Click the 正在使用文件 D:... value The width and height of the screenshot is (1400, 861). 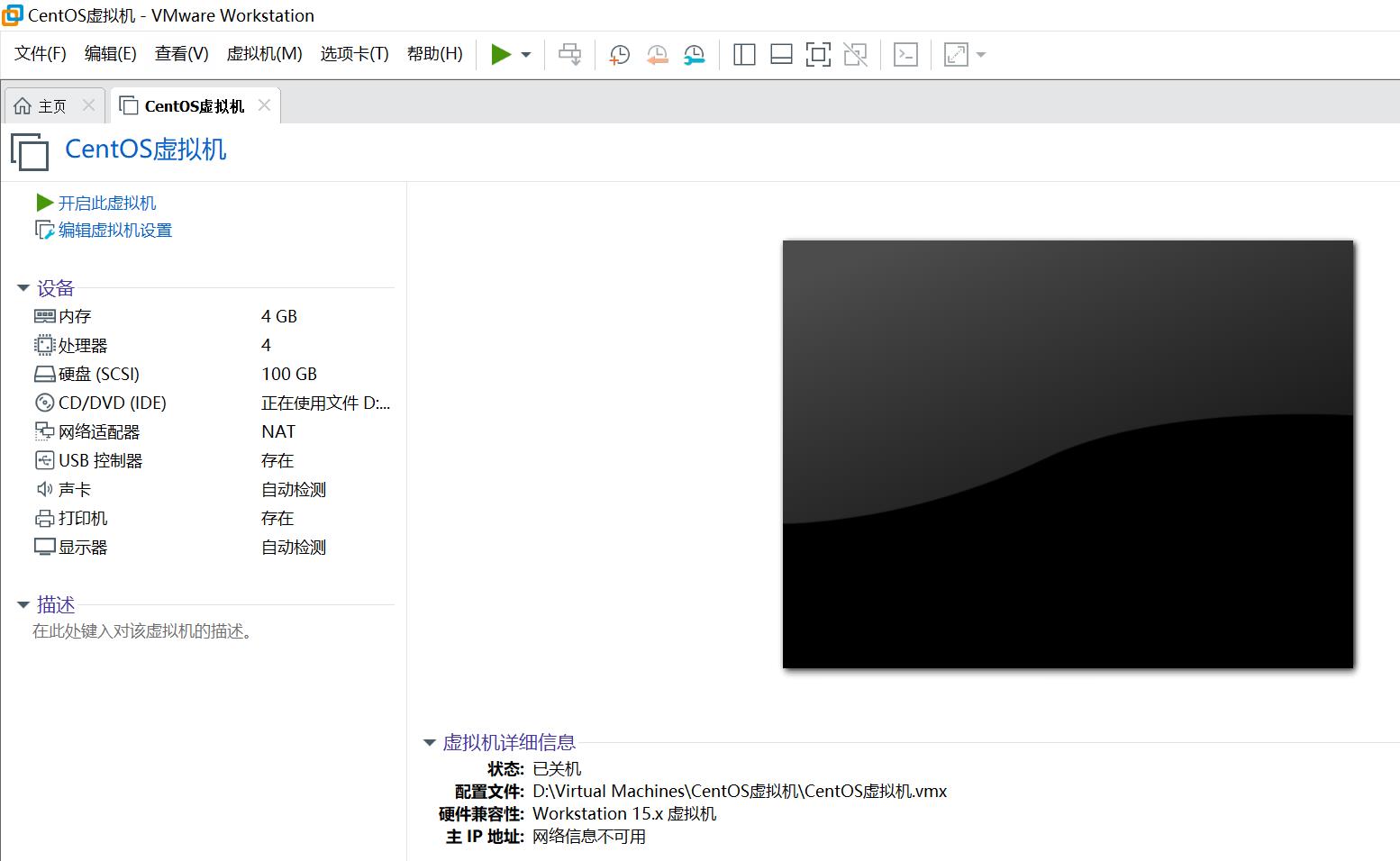click(326, 403)
